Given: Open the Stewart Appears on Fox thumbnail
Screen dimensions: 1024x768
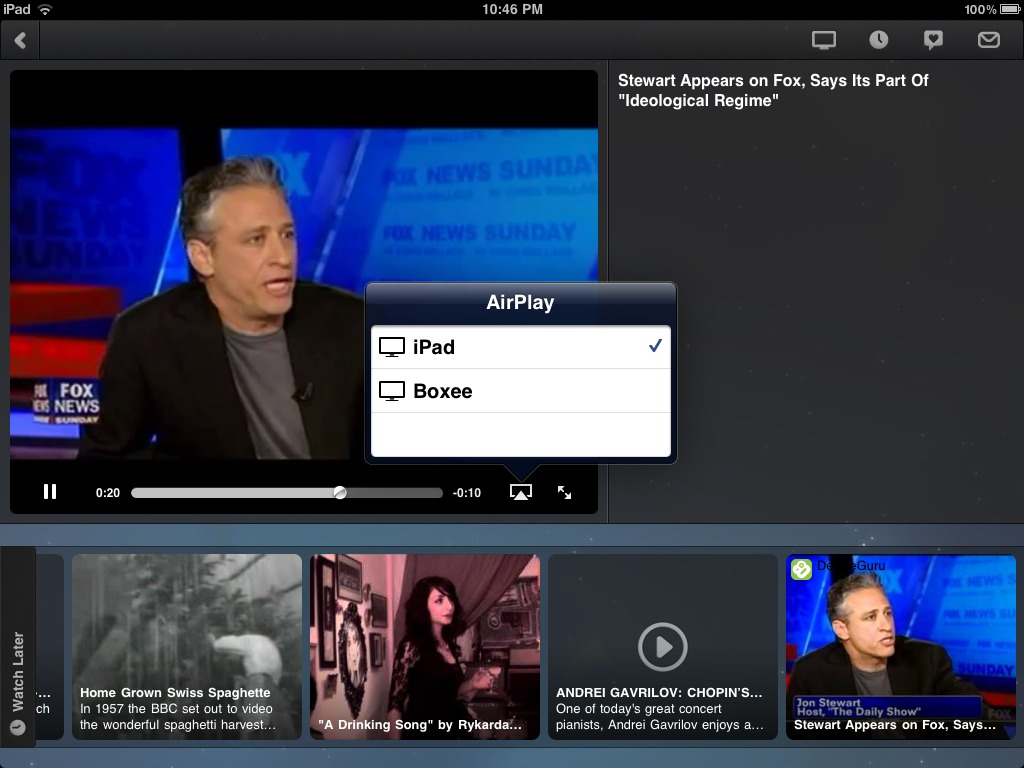Looking at the screenshot, I should click(x=901, y=647).
